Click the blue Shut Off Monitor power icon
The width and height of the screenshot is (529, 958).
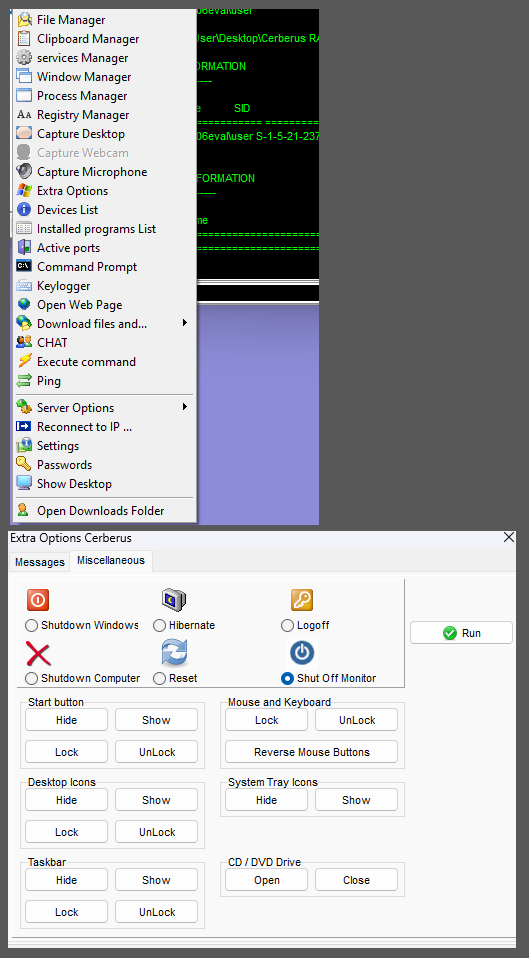(x=302, y=653)
